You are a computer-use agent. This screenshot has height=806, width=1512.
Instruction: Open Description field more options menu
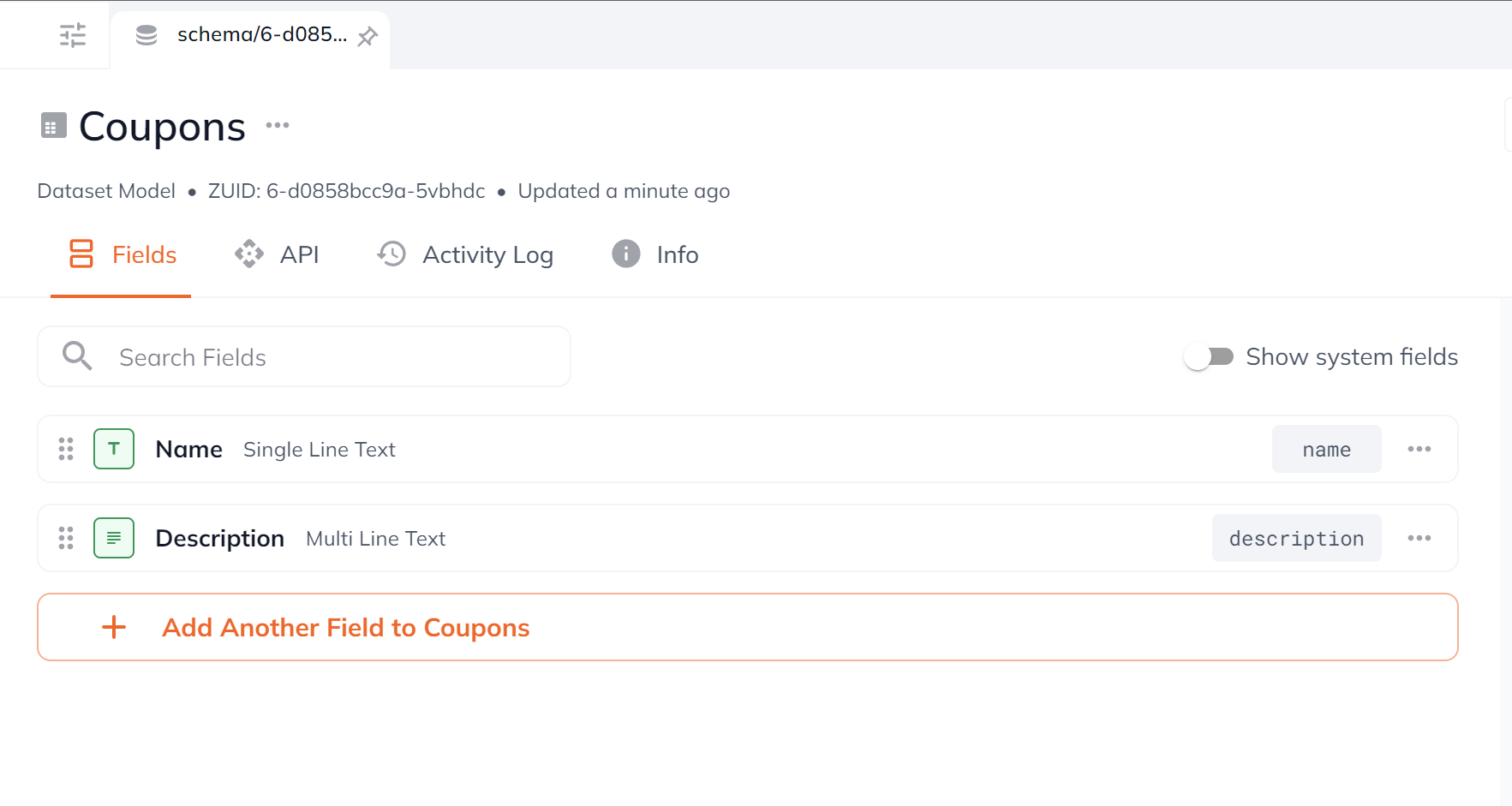(x=1419, y=538)
